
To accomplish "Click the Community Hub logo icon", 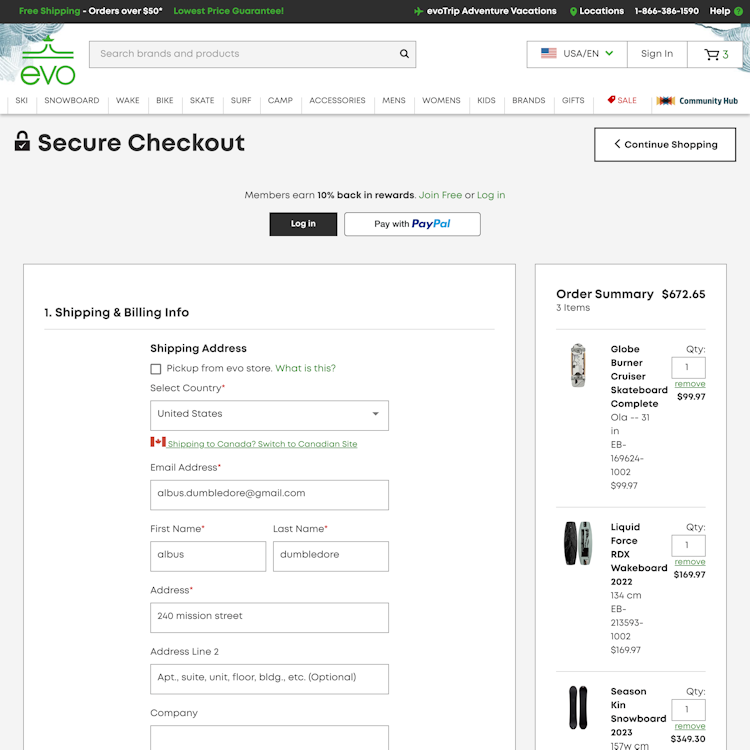I will point(665,100).
